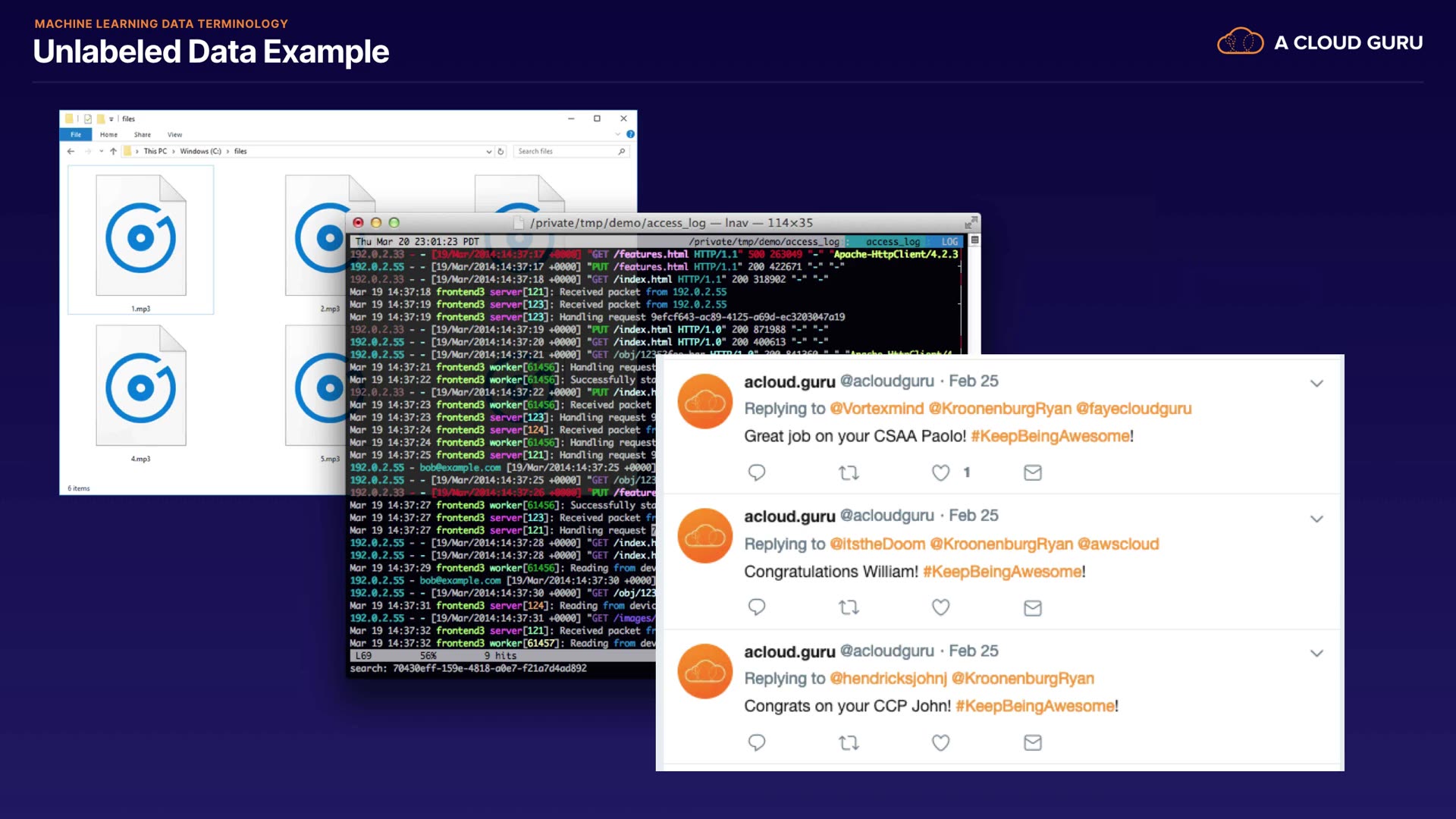Open the Home ribbon tab in File Explorer

[108, 134]
